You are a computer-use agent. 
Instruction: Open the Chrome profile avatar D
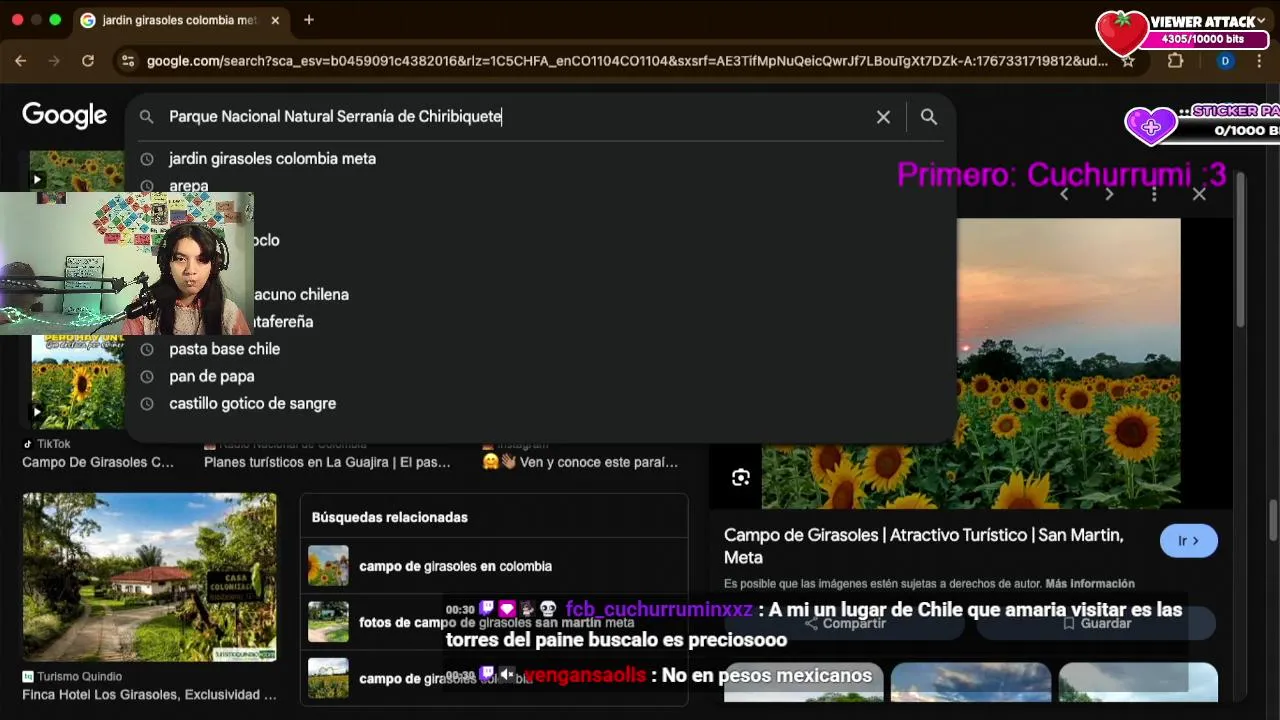point(1225,61)
